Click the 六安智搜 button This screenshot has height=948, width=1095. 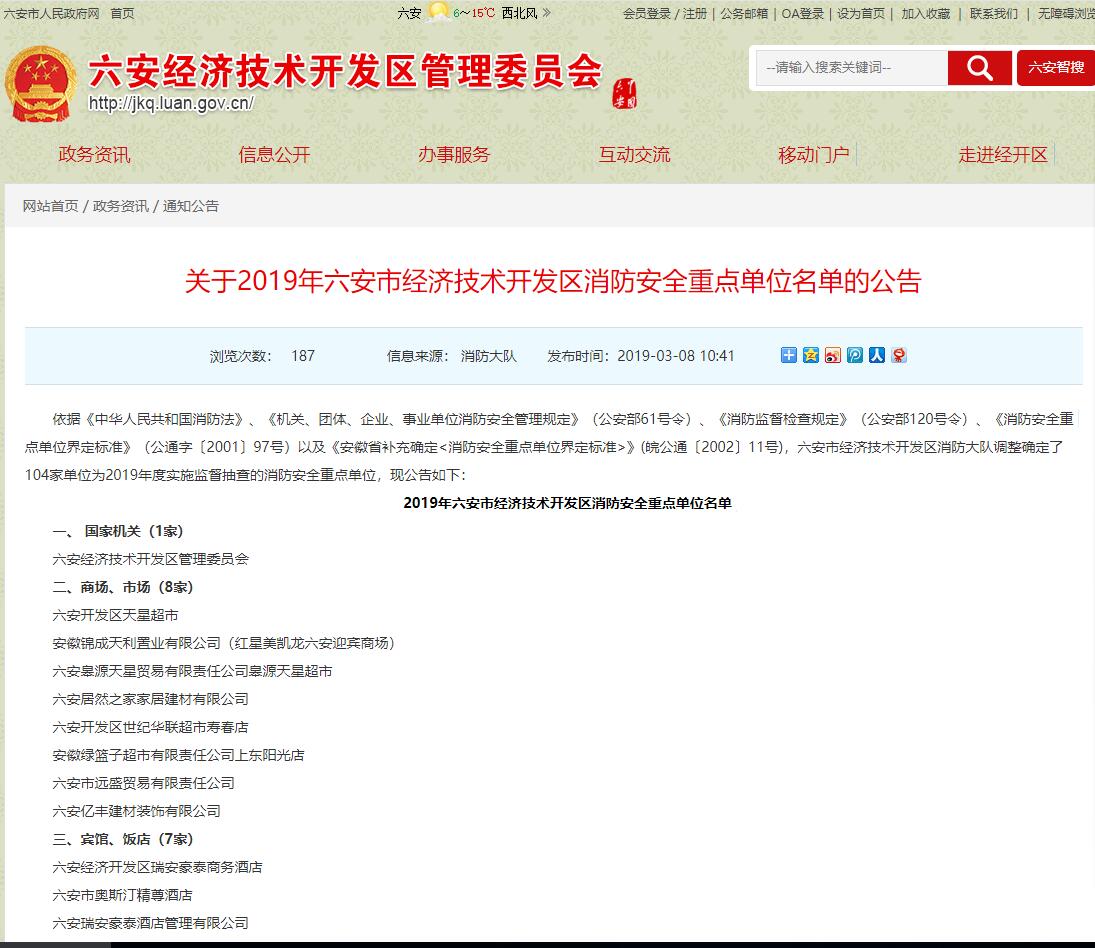[1056, 68]
